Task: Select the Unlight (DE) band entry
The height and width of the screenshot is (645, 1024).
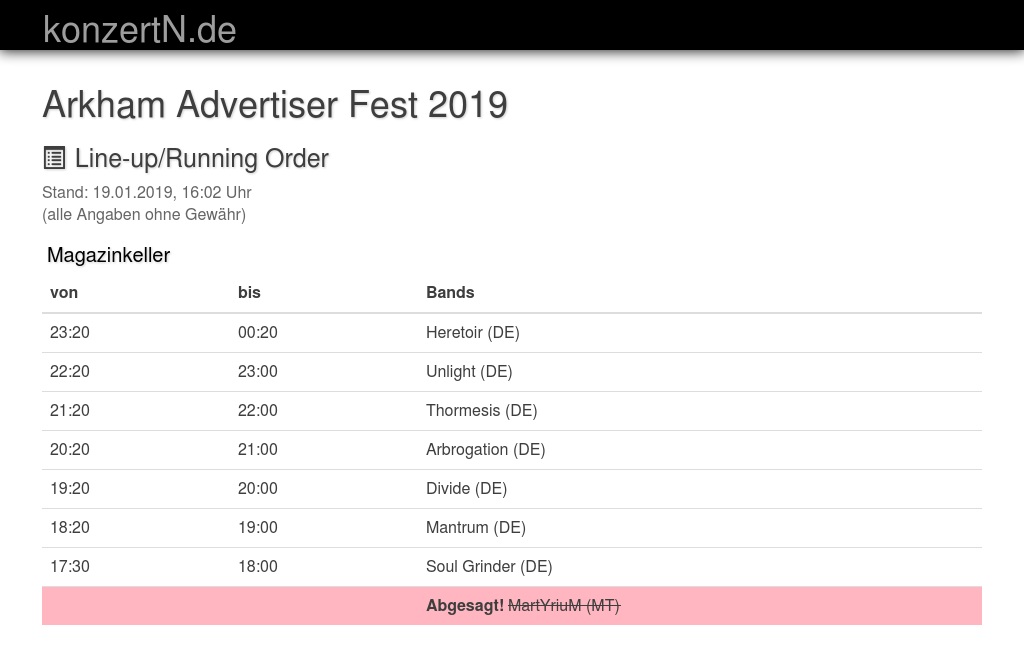Action: (469, 371)
